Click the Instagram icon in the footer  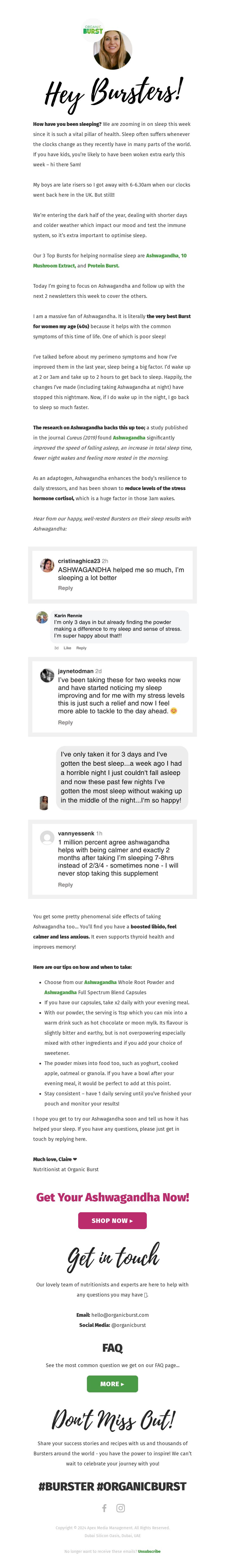121,1508
